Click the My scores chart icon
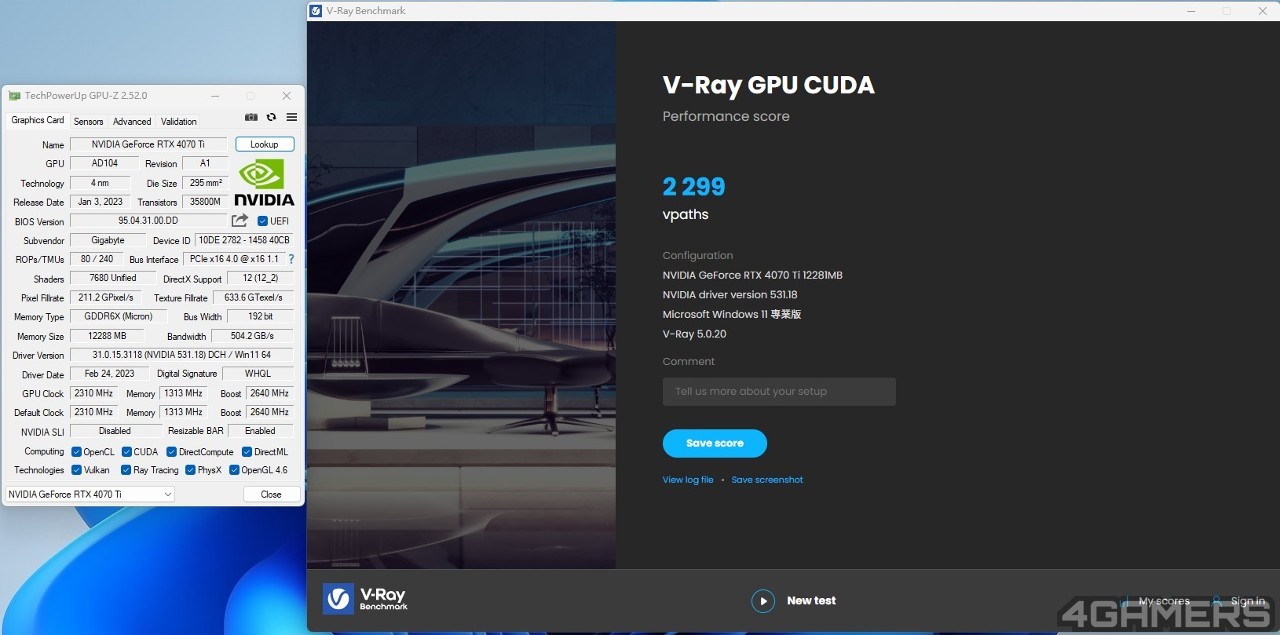Image resolution: width=1280 pixels, height=635 pixels. [x=1126, y=601]
